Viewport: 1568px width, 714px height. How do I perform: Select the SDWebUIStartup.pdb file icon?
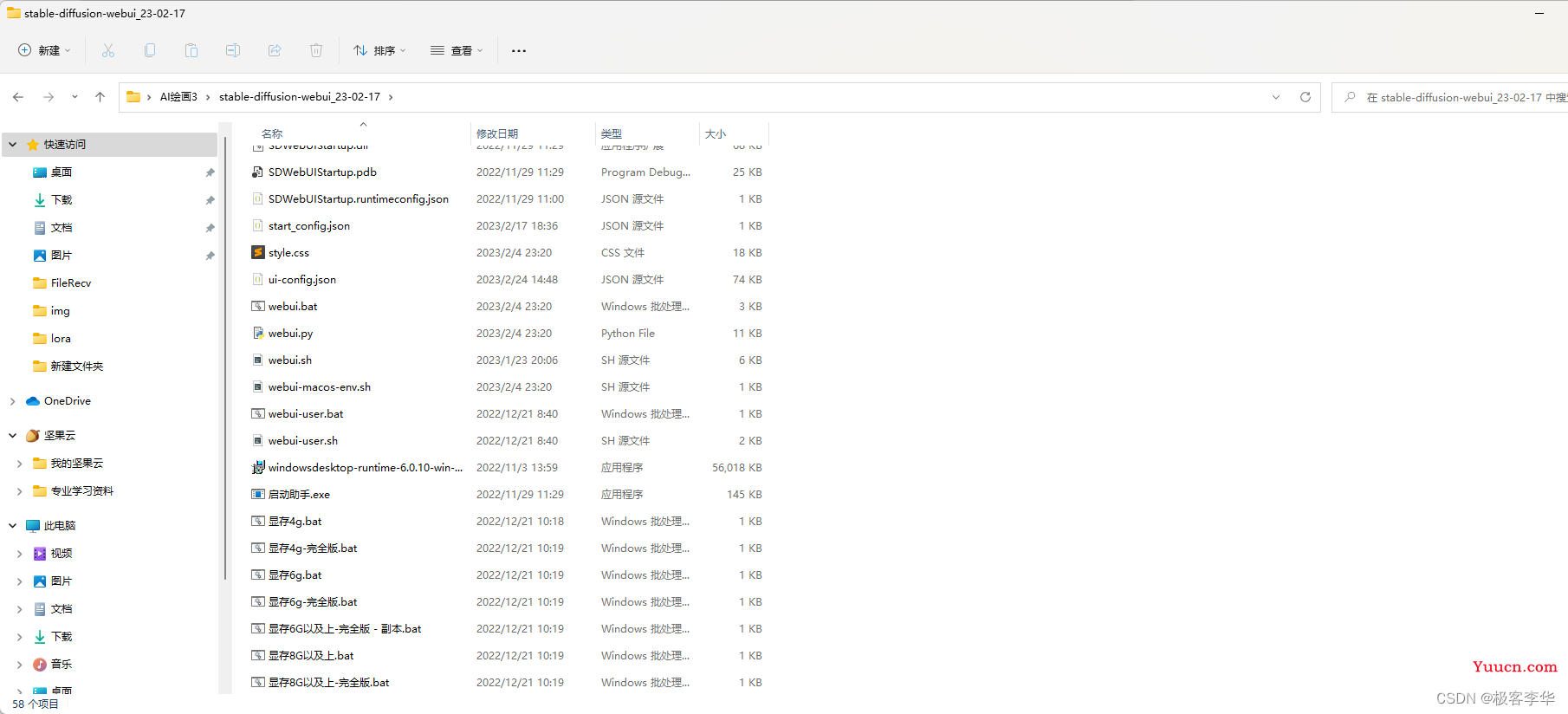point(258,172)
